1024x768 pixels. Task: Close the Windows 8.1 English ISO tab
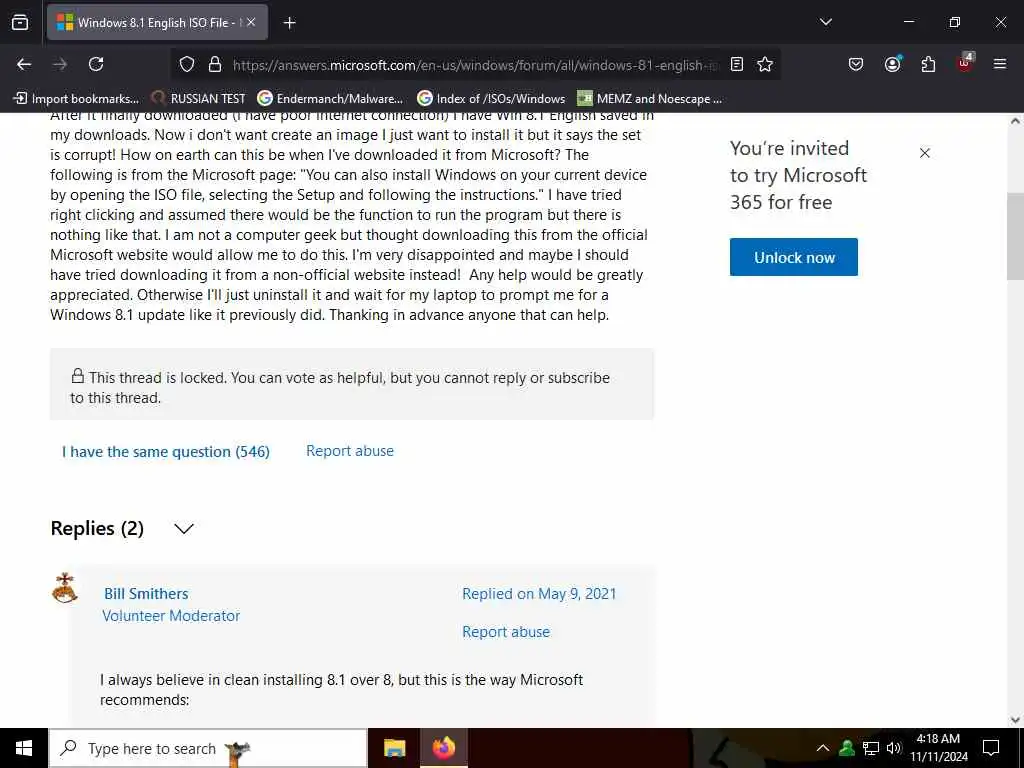(x=251, y=22)
